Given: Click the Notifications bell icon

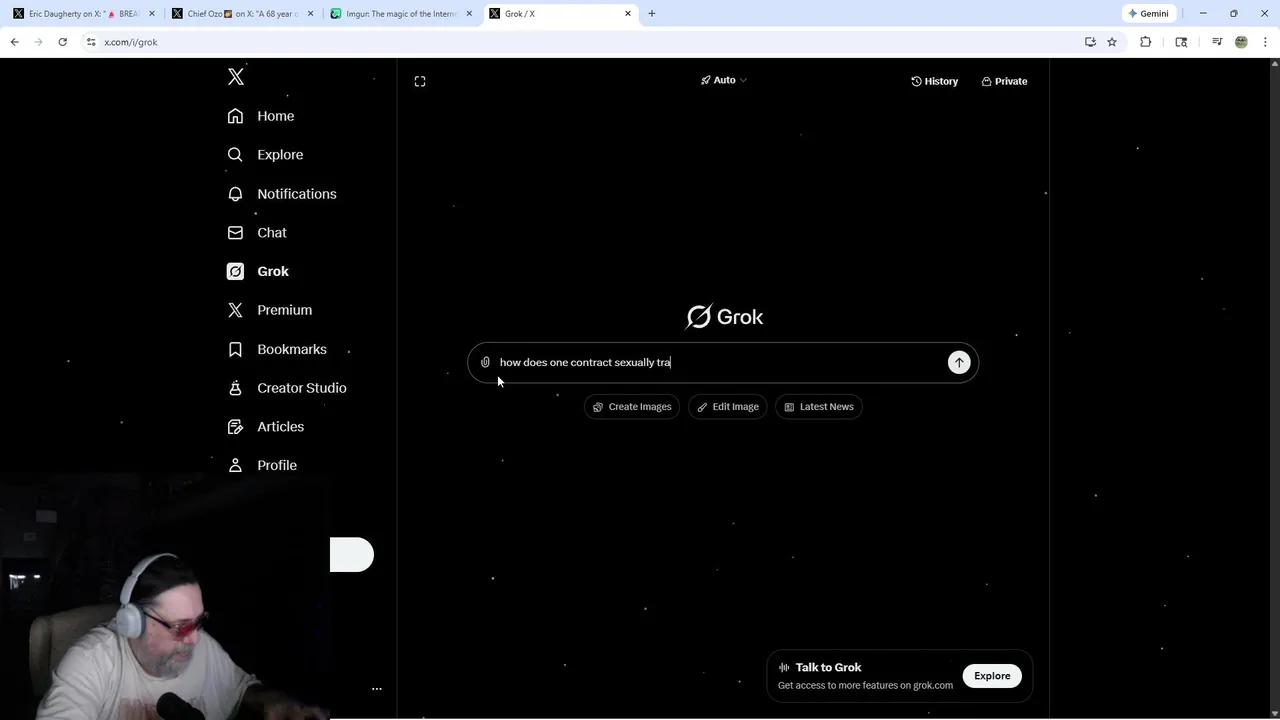Looking at the screenshot, I should [x=235, y=194].
